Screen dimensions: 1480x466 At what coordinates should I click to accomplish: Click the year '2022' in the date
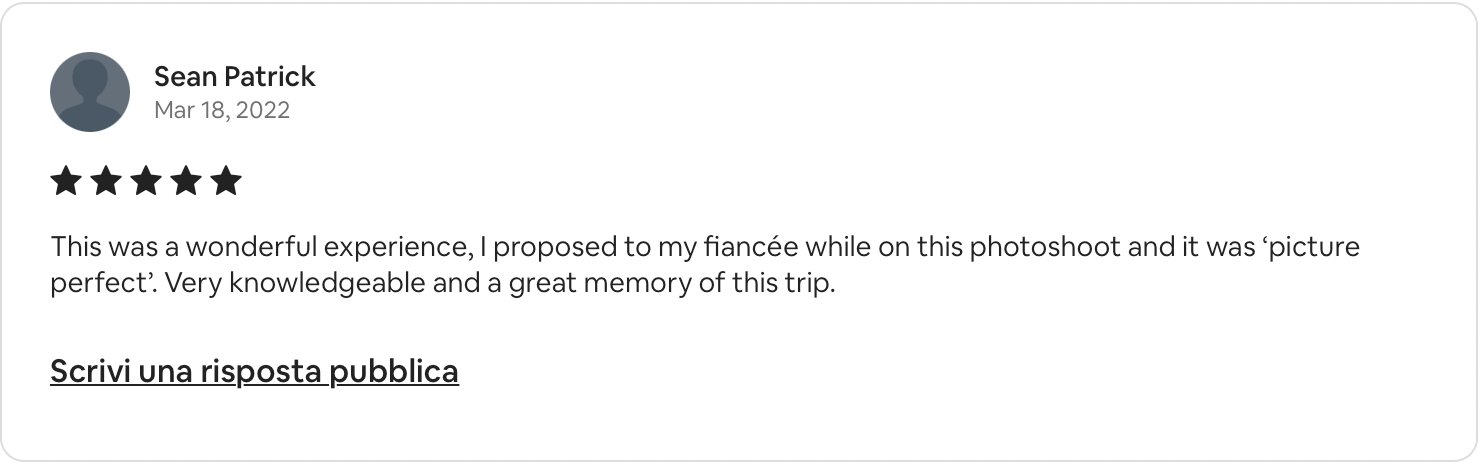[264, 110]
